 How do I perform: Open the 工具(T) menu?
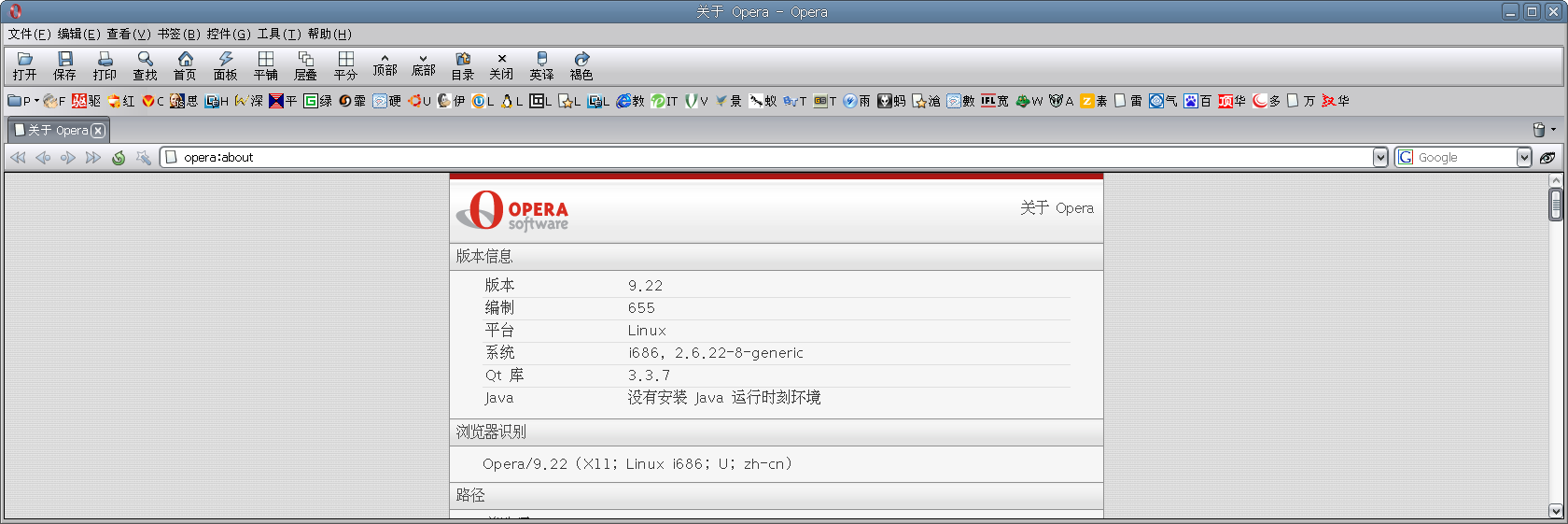pos(279,34)
